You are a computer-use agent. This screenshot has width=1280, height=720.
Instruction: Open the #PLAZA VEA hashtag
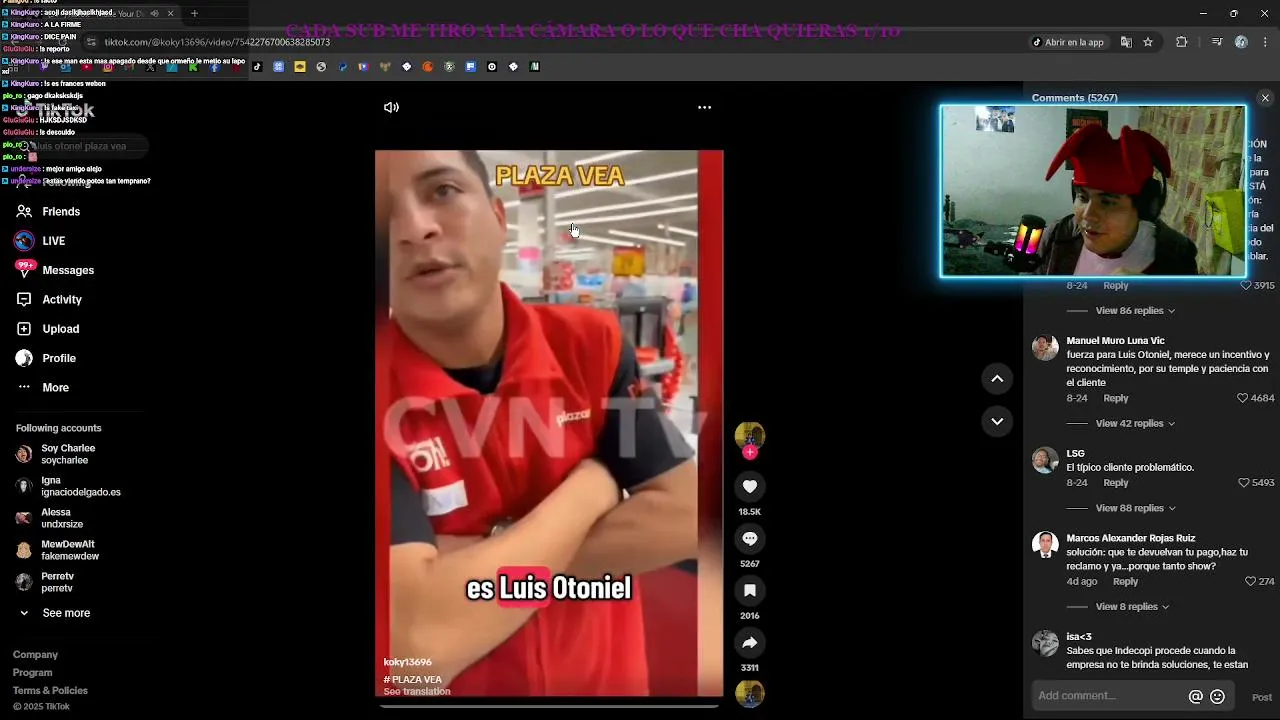pos(412,680)
